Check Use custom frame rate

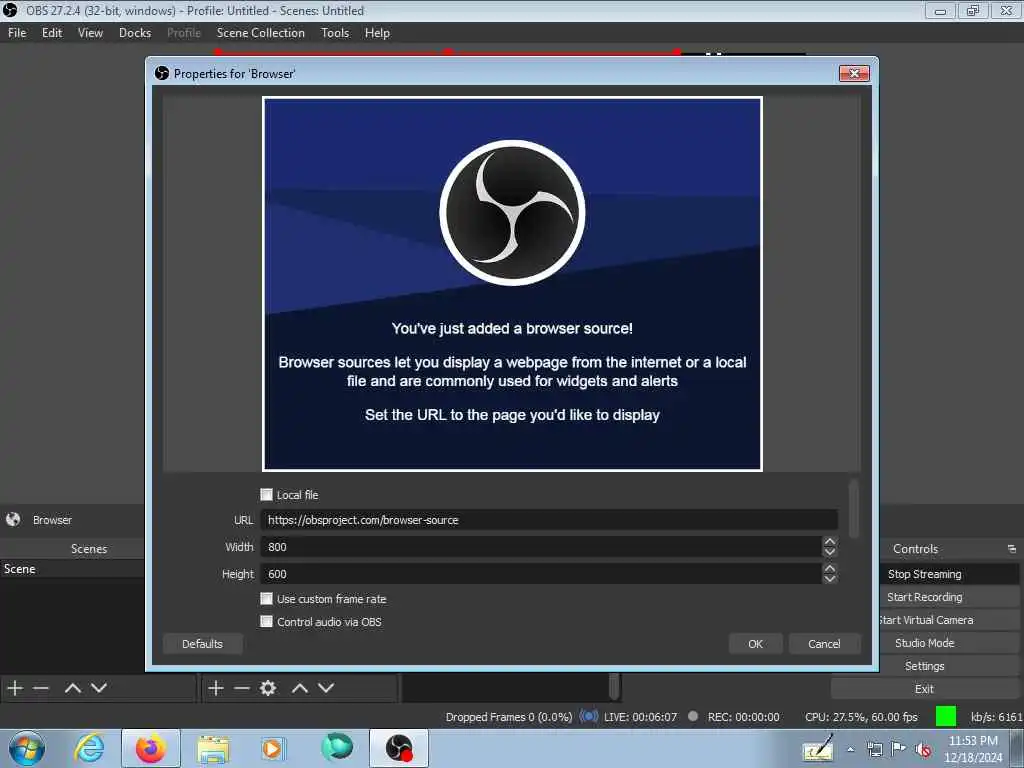click(x=266, y=598)
